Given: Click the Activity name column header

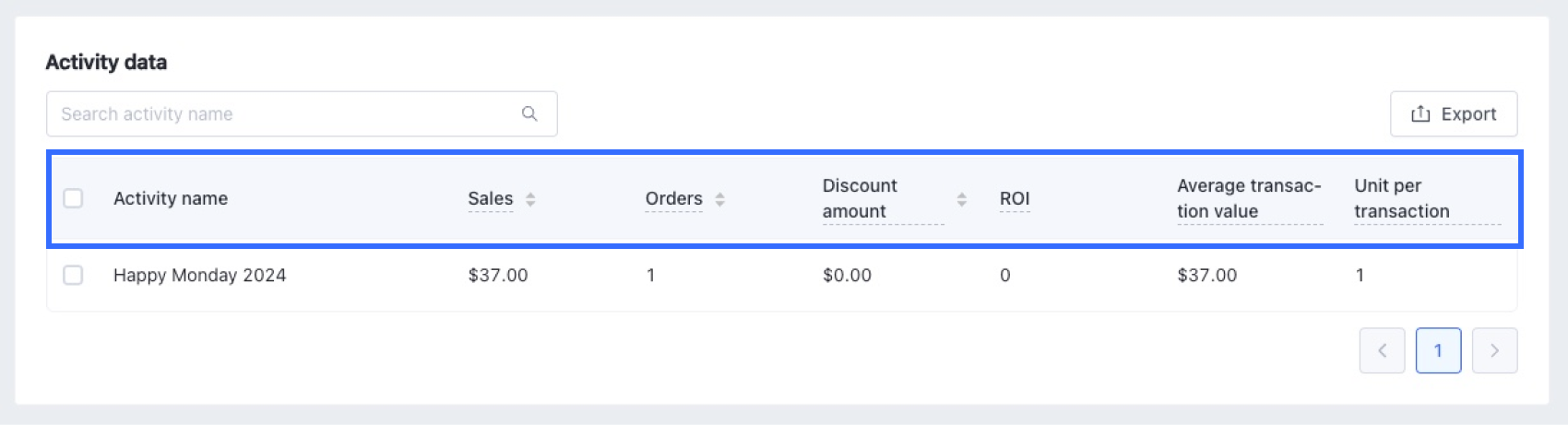Looking at the screenshot, I should pyautogui.click(x=171, y=198).
